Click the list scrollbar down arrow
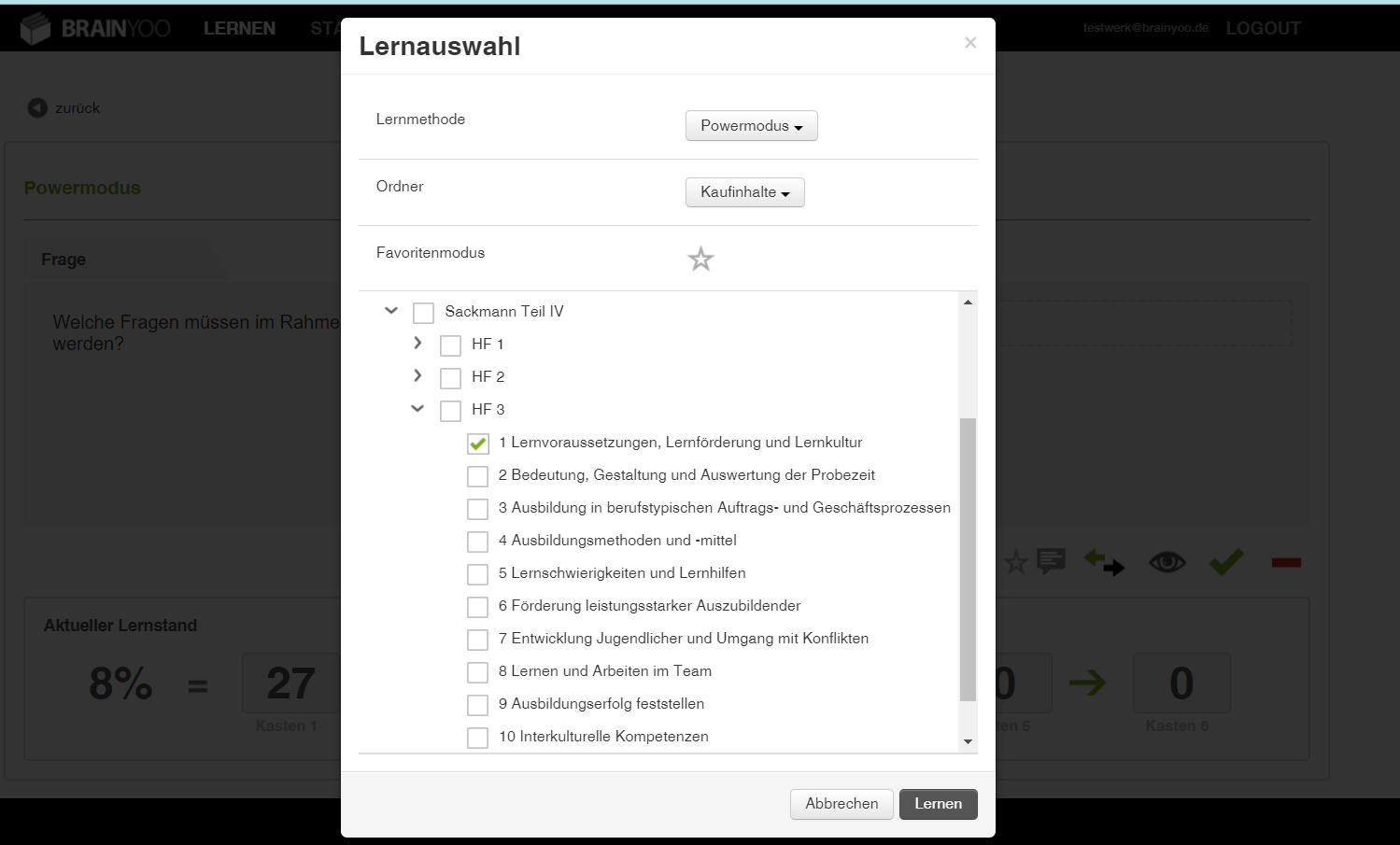1400x845 pixels. click(x=968, y=741)
